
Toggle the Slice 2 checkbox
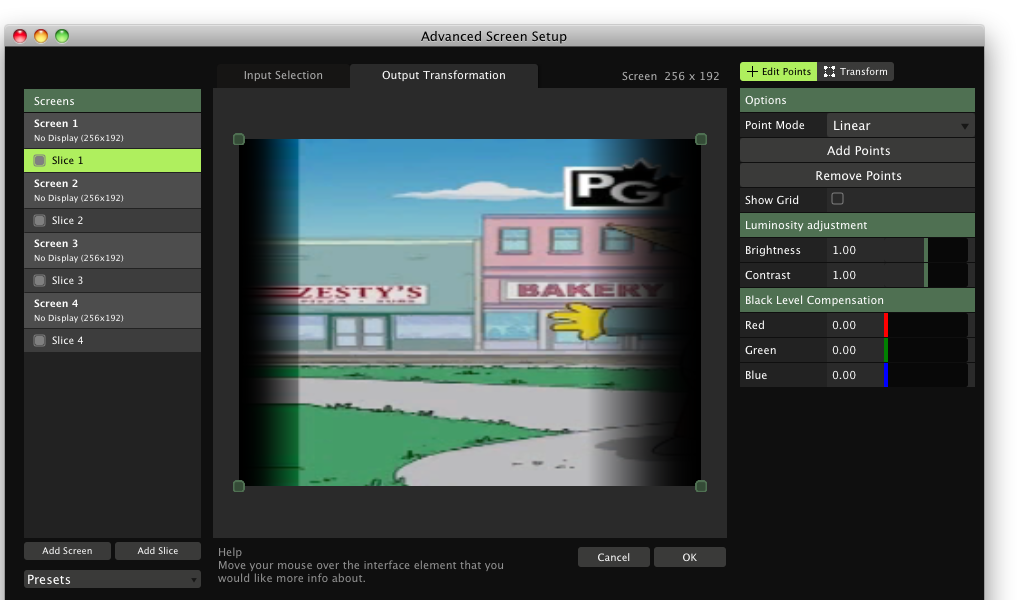40,221
